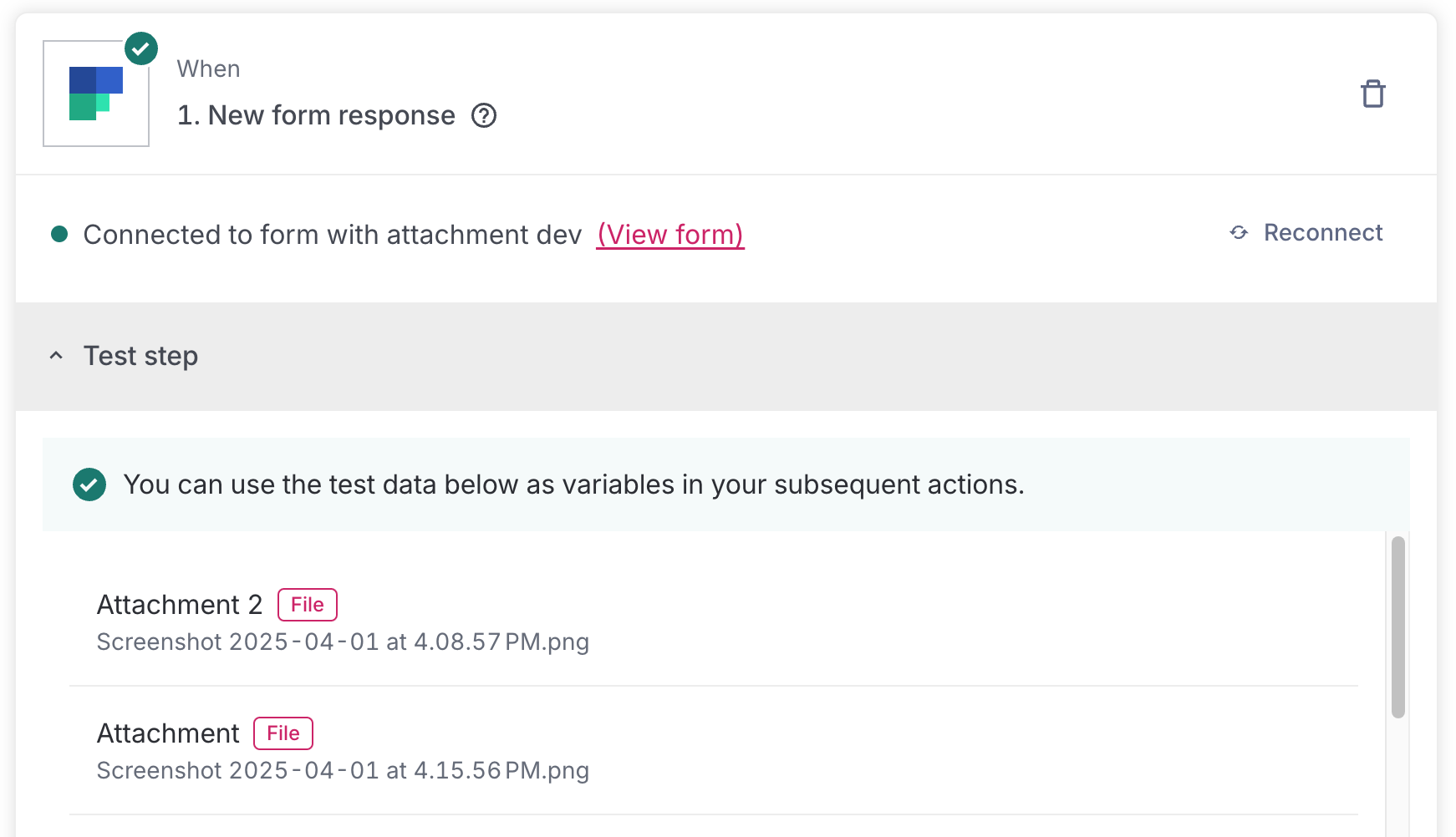
Task: Click the Test step section header label
Action: coord(140,356)
